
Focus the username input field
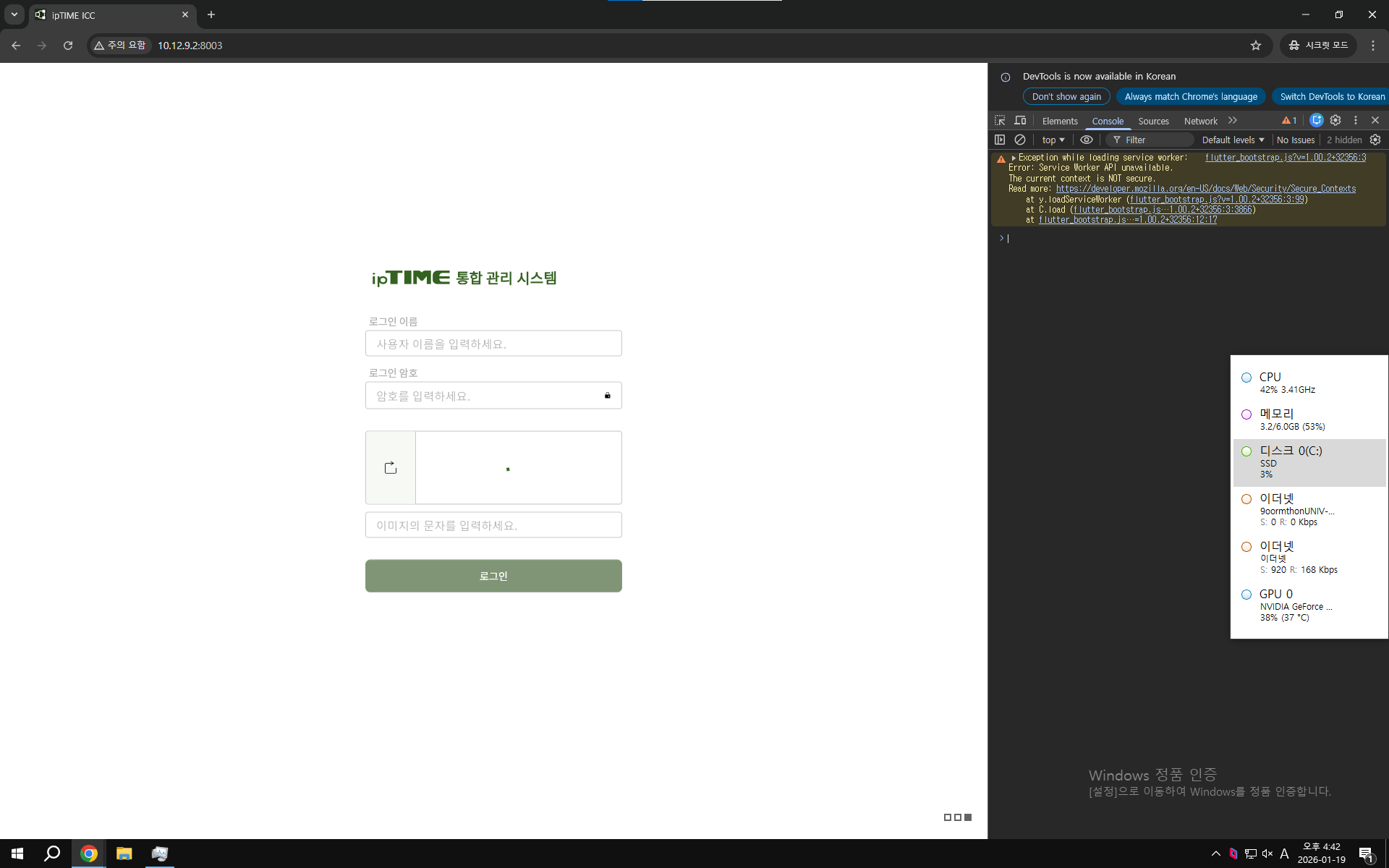[x=493, y=344]
